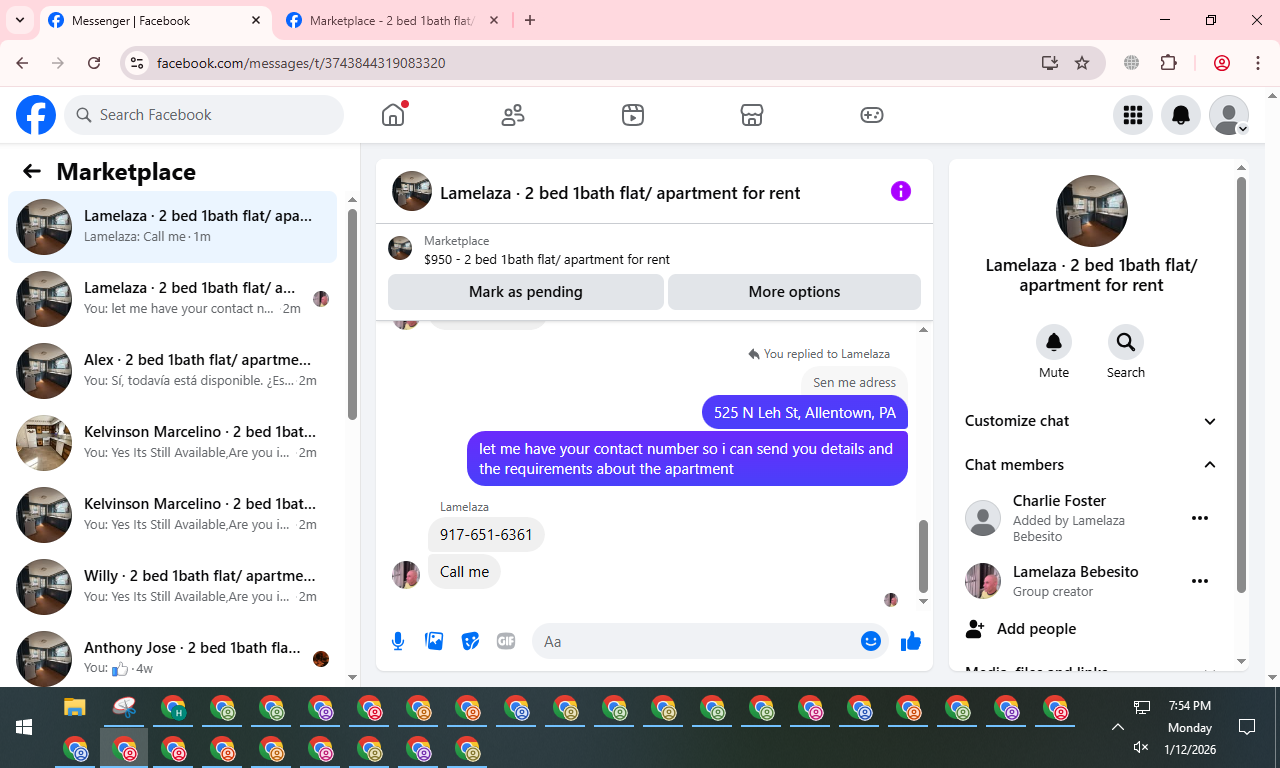Expand Customize chat section
The height and width of the screenshot is (768, 1280).
(x=1091, y=421)
